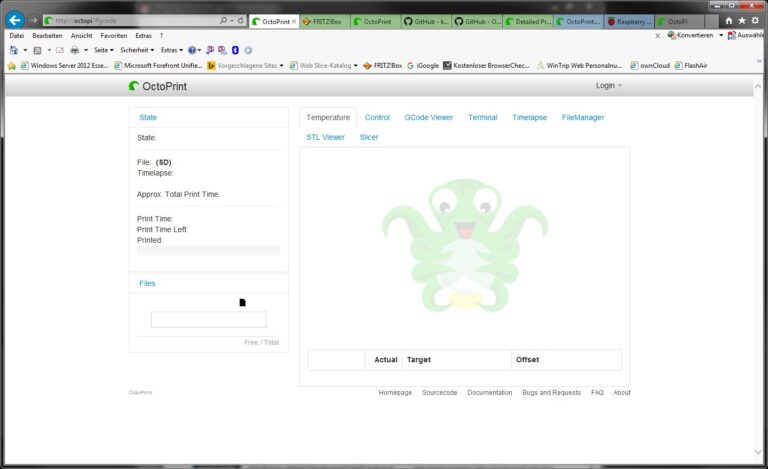Refresh the page with reload icon
768x469 pixels.
pyautogui.click(x=240, y=21)
